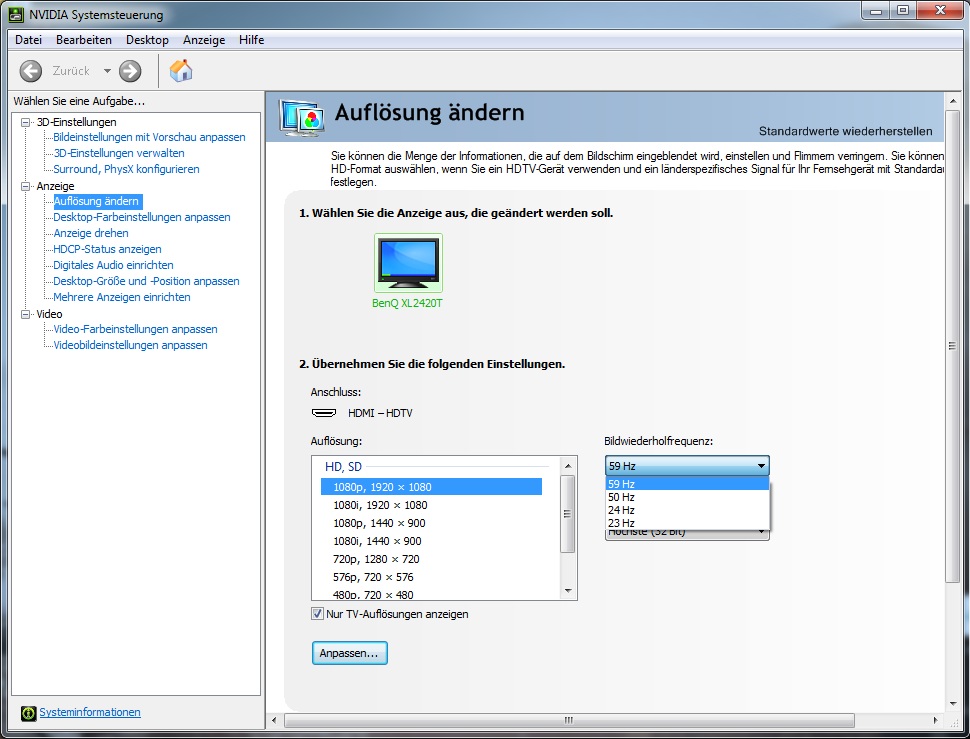This screenshot has height=739, width=970.
Task: Click main panel vertical scroll up arrow
Action: (x=953, y=101)
